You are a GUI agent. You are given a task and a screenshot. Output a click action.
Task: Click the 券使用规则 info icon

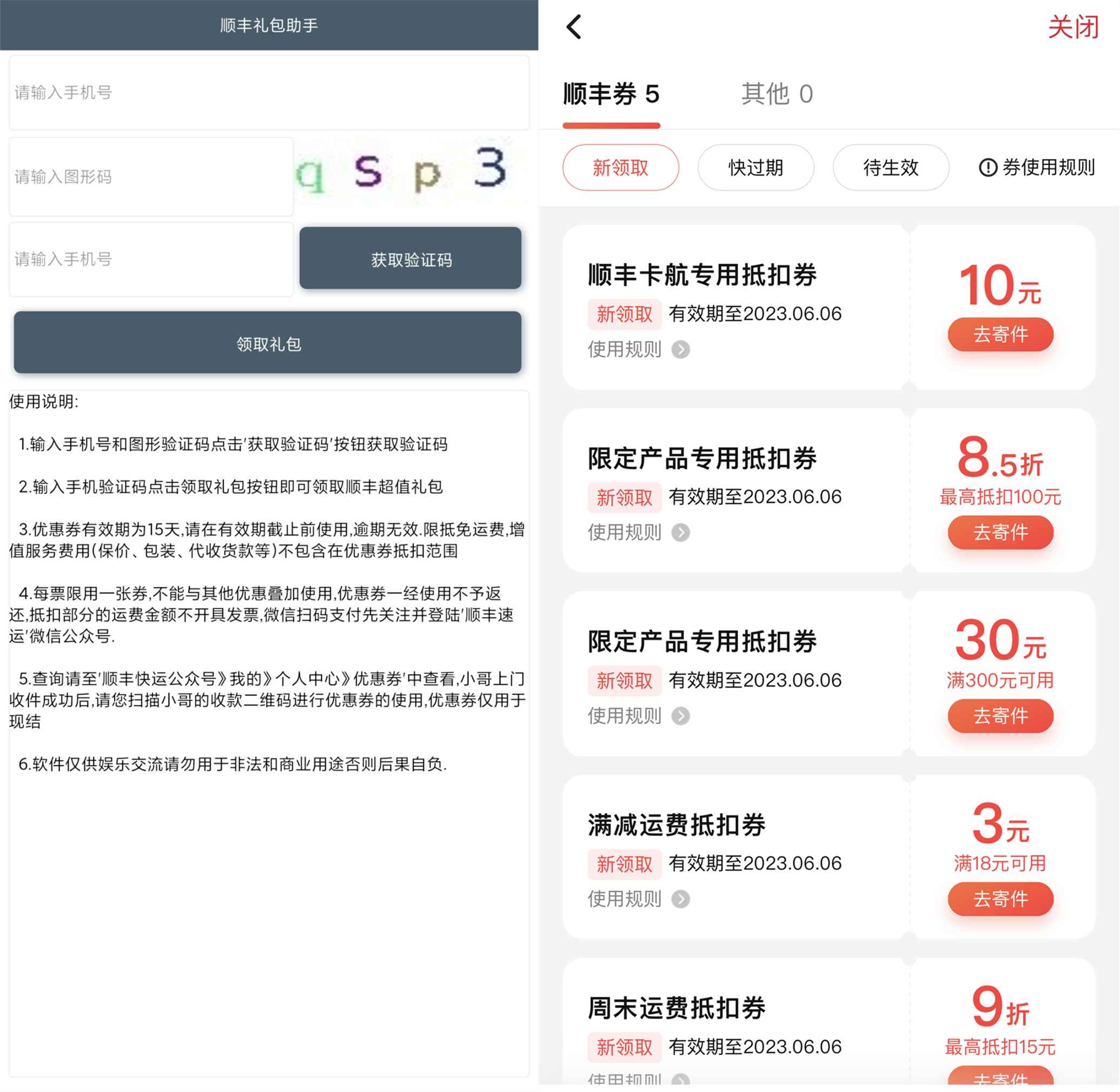[x=988, y=168]
